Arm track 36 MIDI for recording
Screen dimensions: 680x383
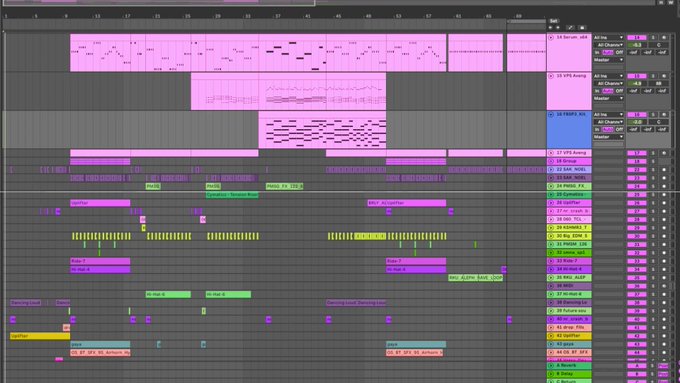click(x=664, y=286)
